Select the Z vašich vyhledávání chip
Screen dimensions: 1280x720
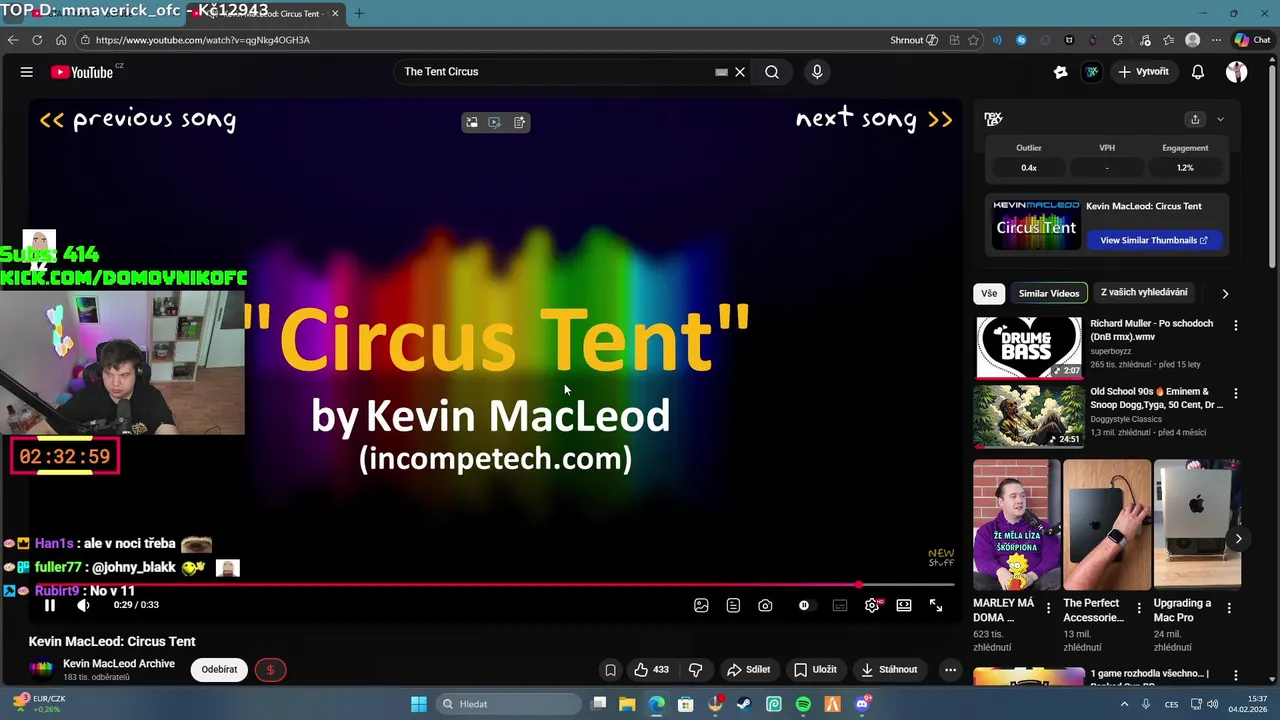1144,293
